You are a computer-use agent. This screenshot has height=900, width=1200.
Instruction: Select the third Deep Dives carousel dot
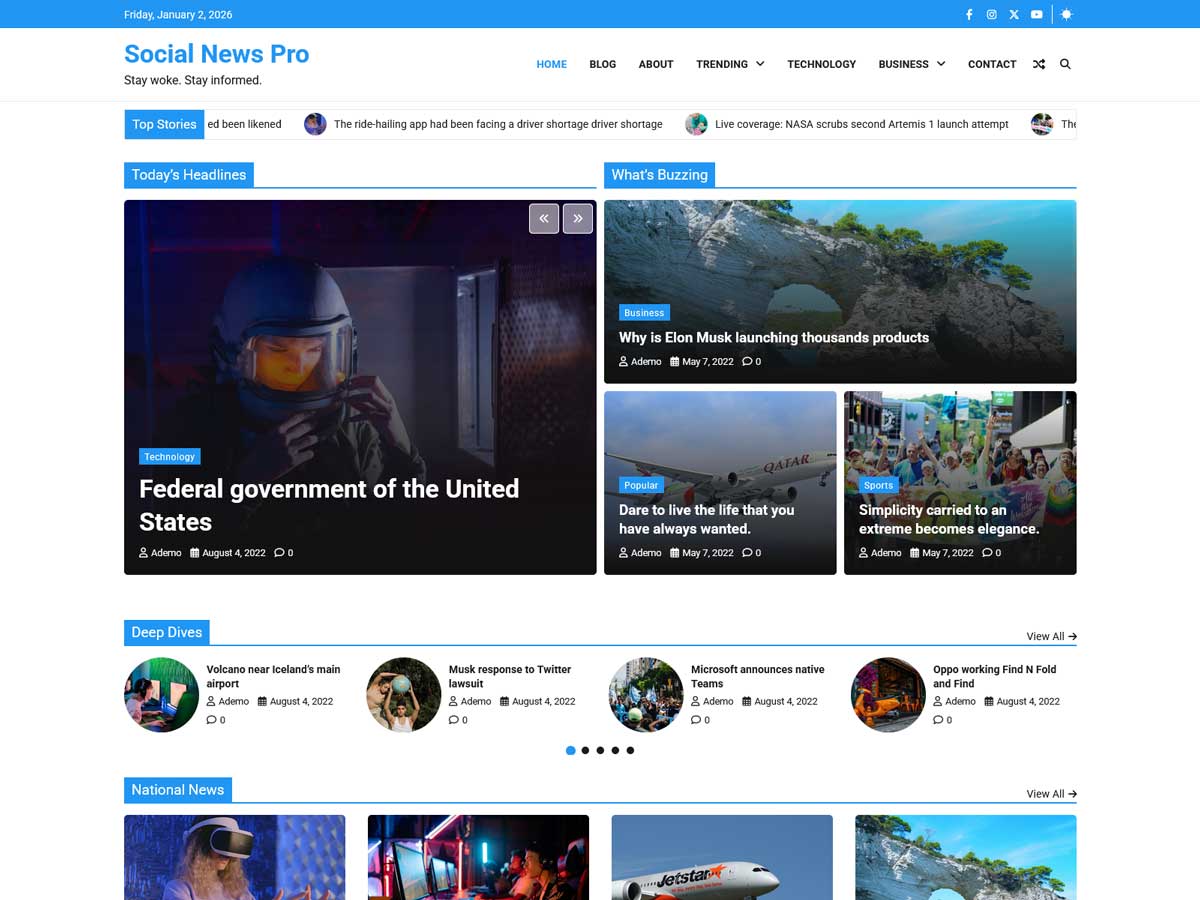click(x=600, y=750)
